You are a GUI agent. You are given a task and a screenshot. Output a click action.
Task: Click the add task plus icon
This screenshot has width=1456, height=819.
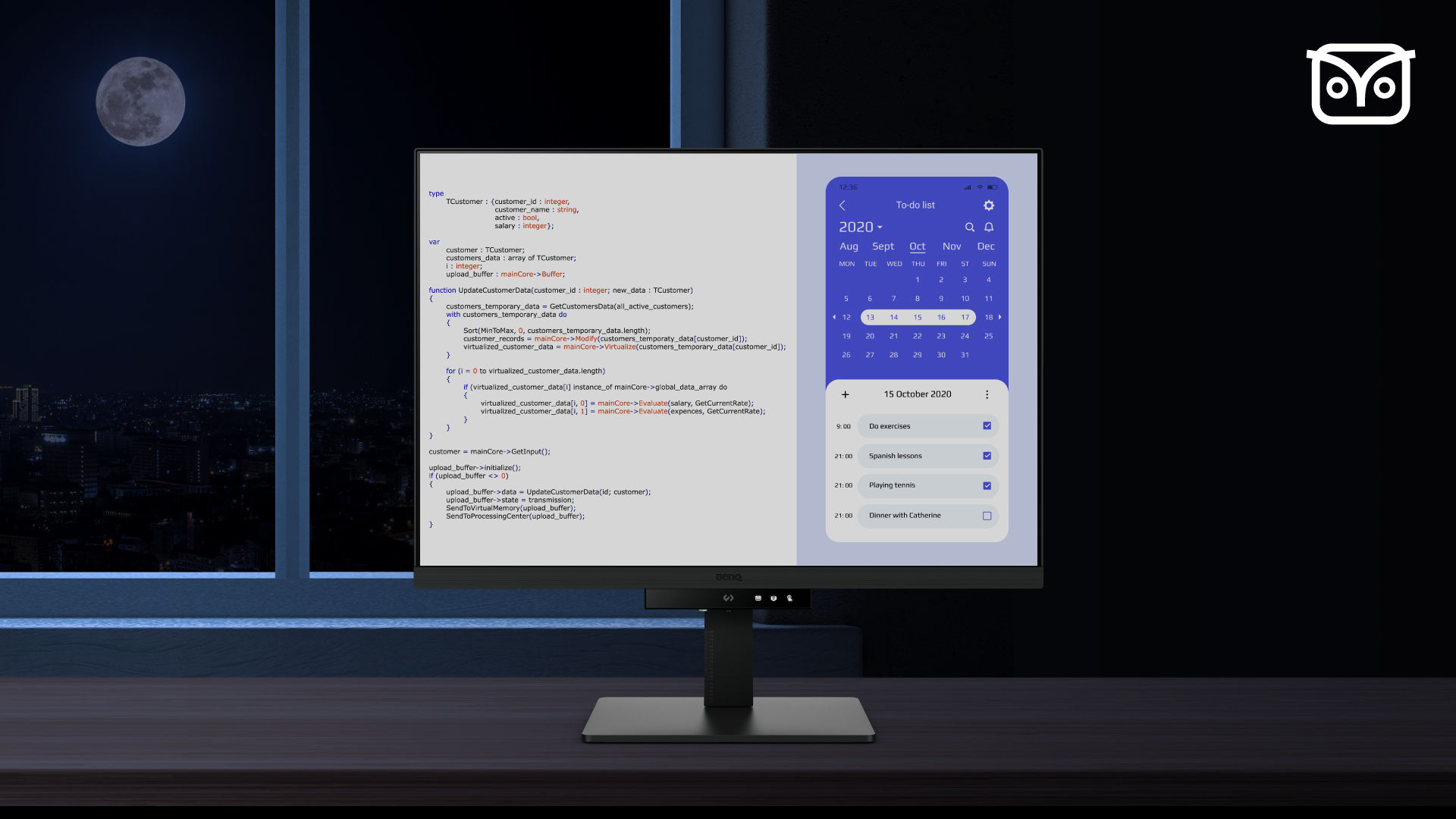[x=845, y=394]
